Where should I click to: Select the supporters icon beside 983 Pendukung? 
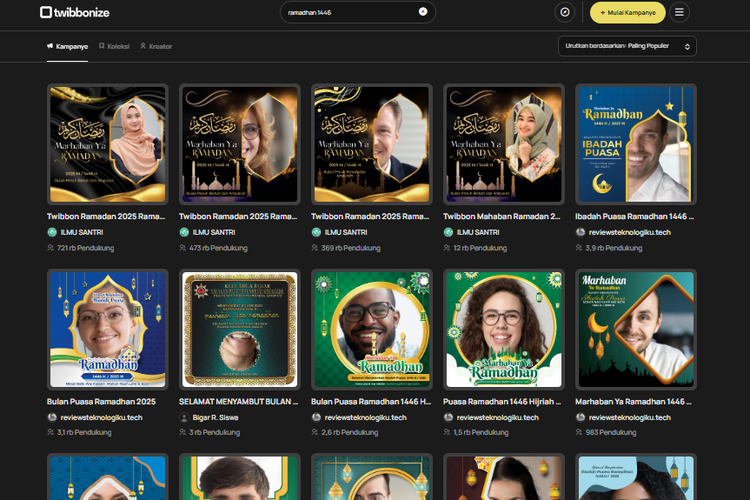578,432
